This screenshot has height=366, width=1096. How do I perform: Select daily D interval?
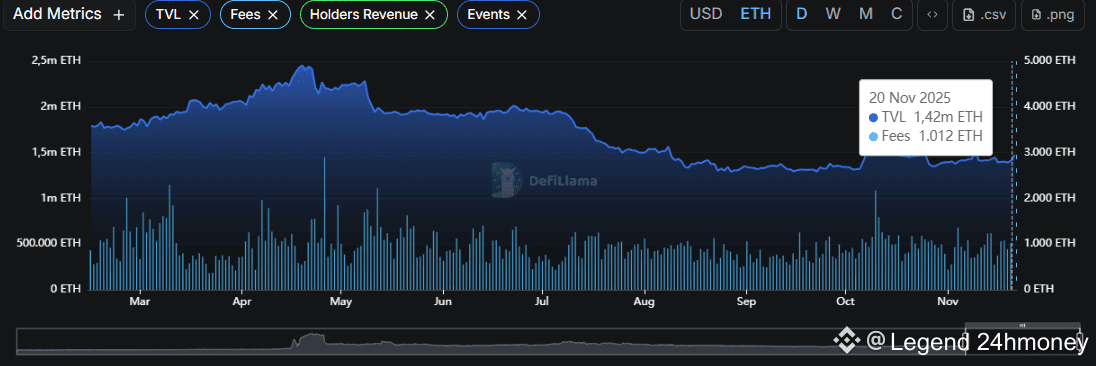coord(802,15)
